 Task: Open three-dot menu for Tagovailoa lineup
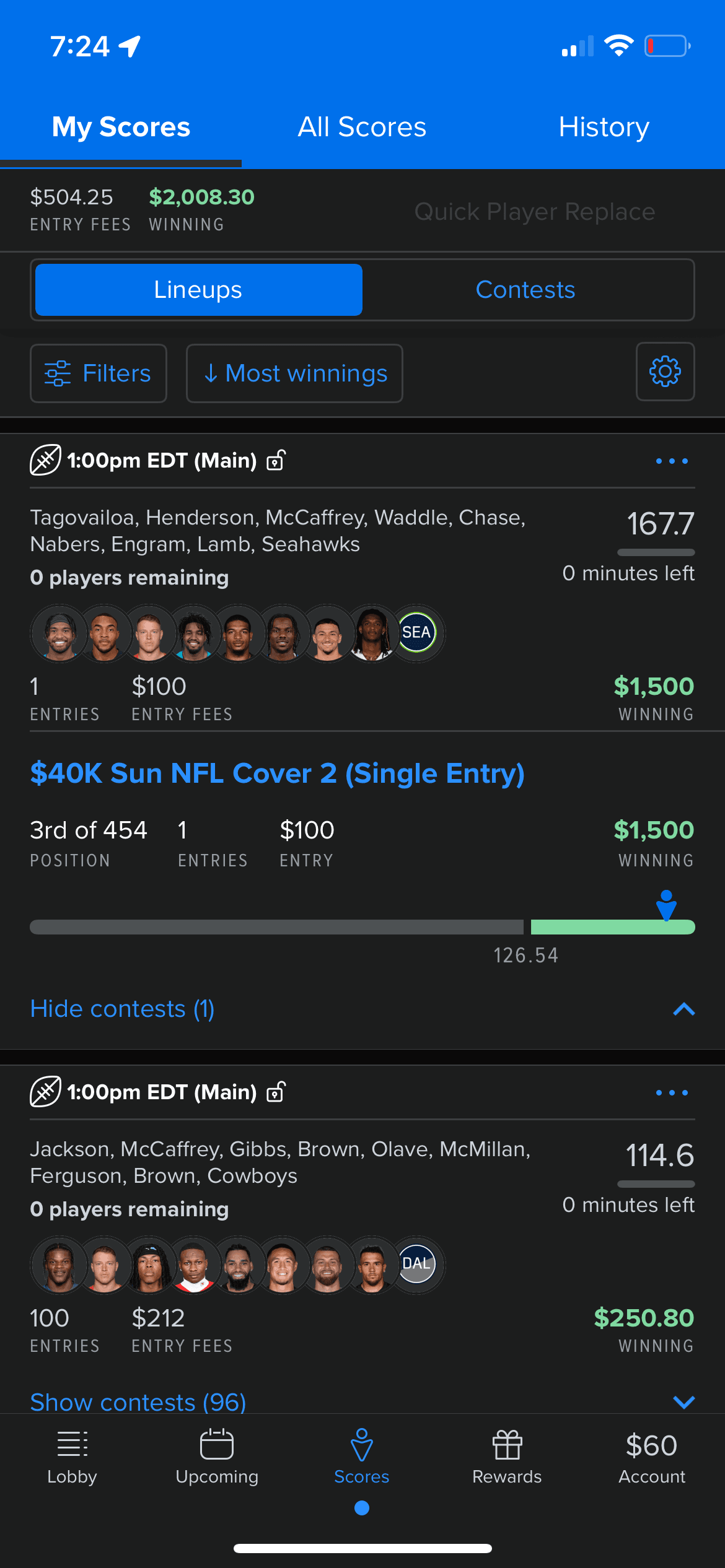point(672,461)
